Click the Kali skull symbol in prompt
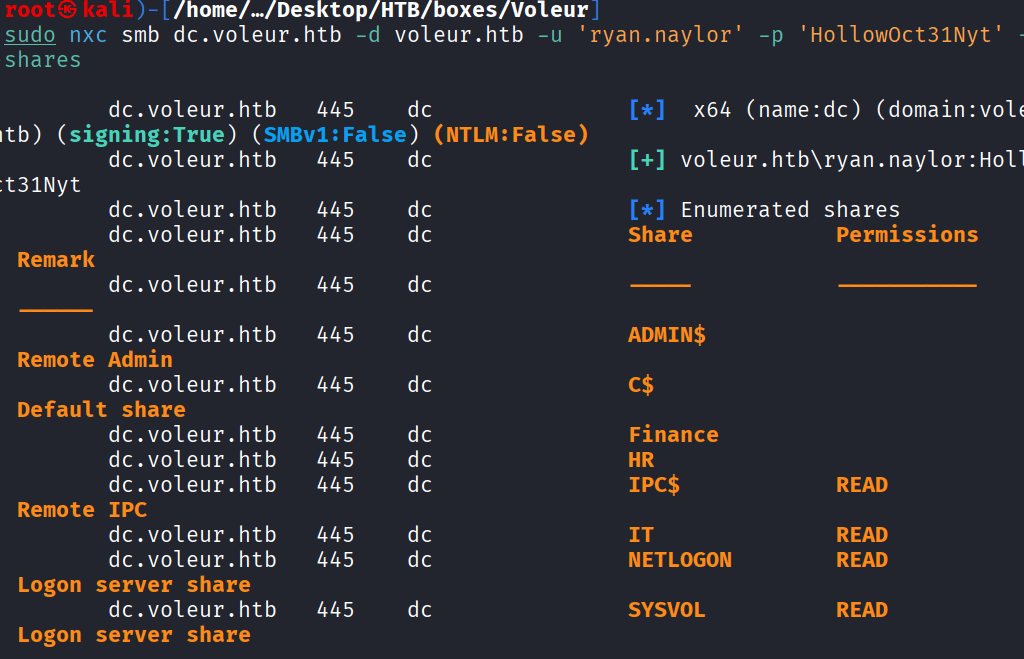 pos(67,11)
